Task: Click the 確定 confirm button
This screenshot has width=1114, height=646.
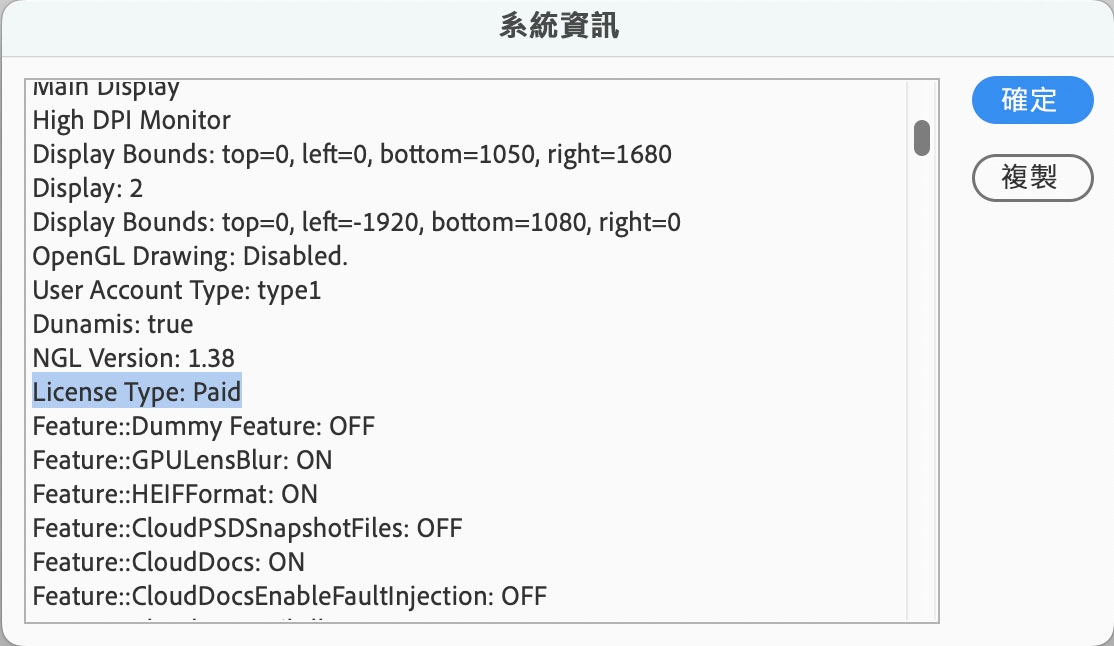Action: point(1032,100)
